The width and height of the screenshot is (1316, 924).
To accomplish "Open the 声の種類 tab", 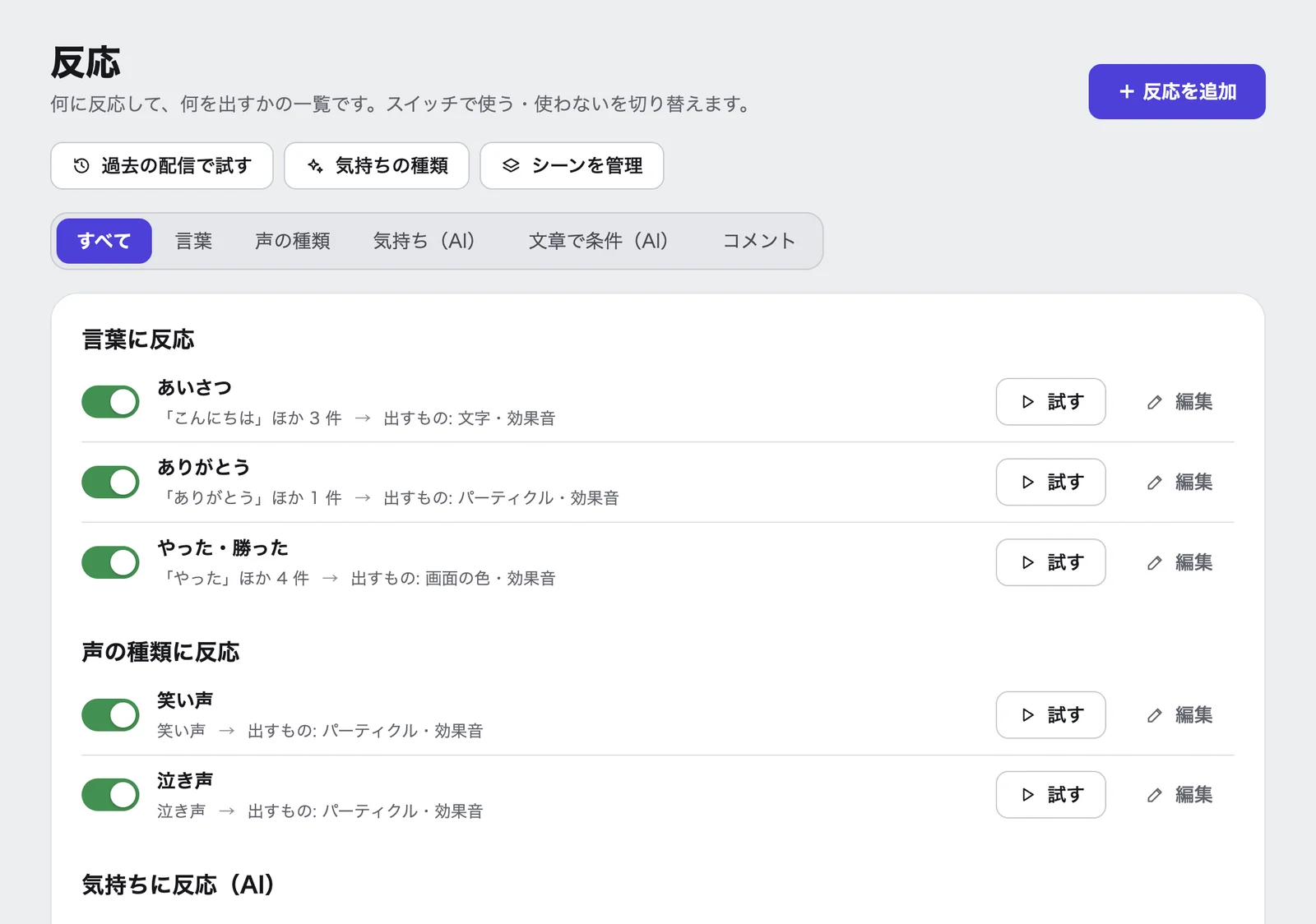I will coord(293,241).
